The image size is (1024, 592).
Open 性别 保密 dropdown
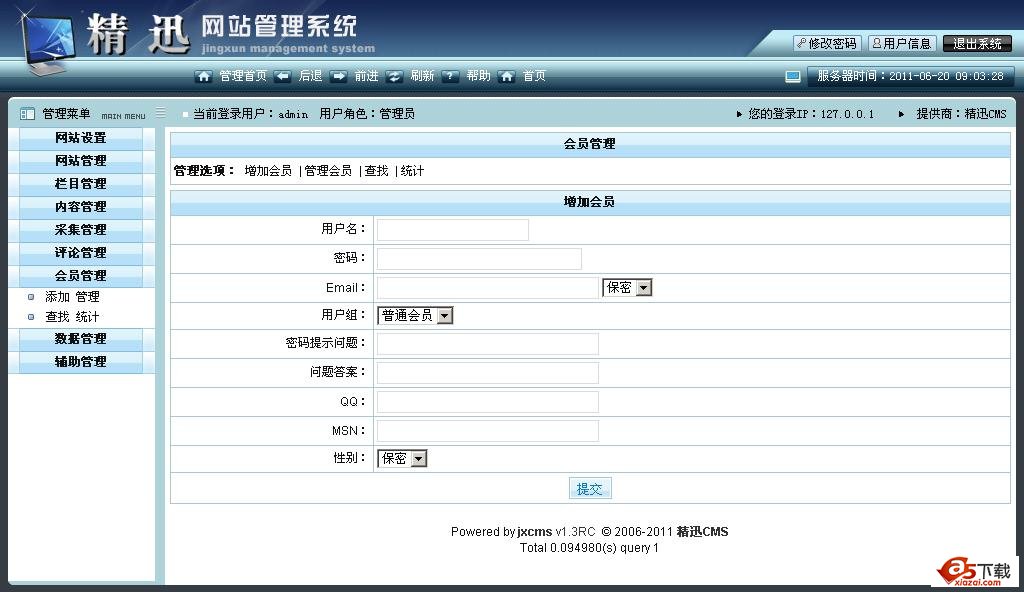[x=402, y=459]
